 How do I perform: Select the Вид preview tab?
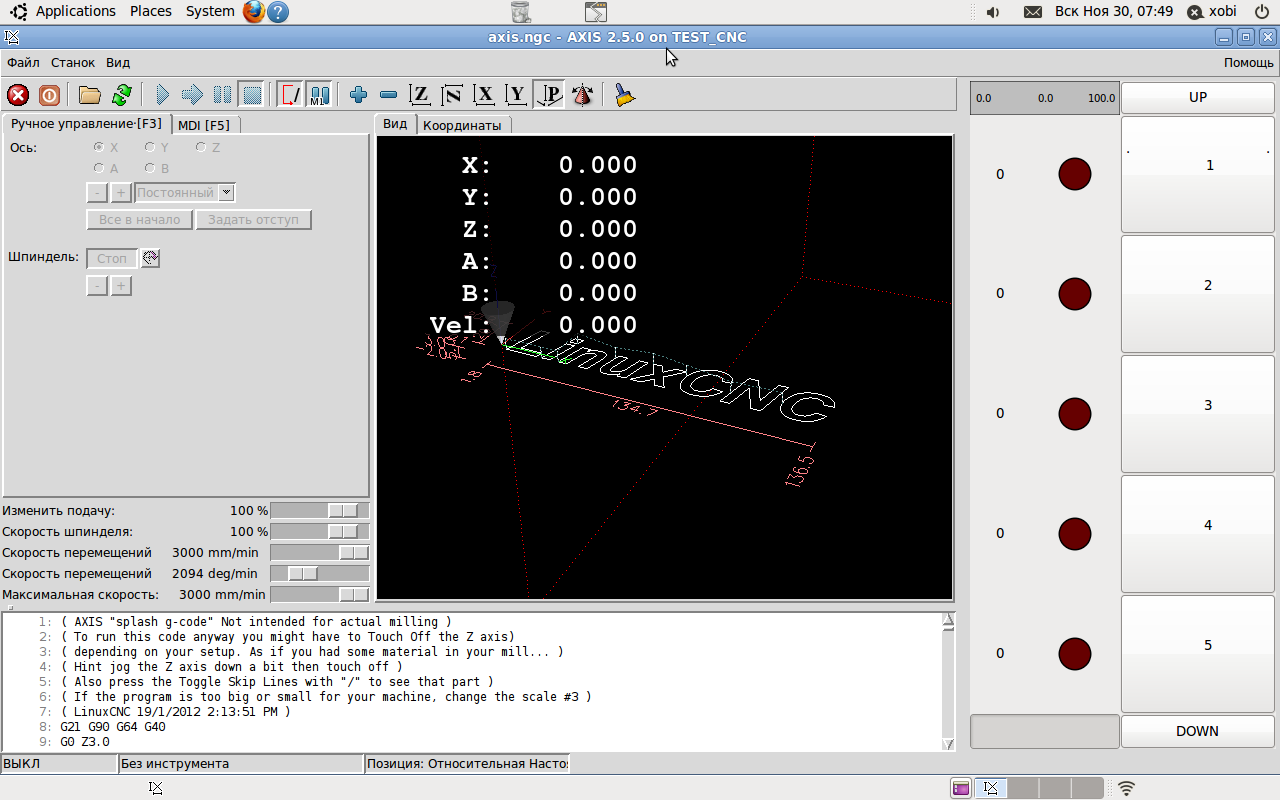[x=395, y=123]
